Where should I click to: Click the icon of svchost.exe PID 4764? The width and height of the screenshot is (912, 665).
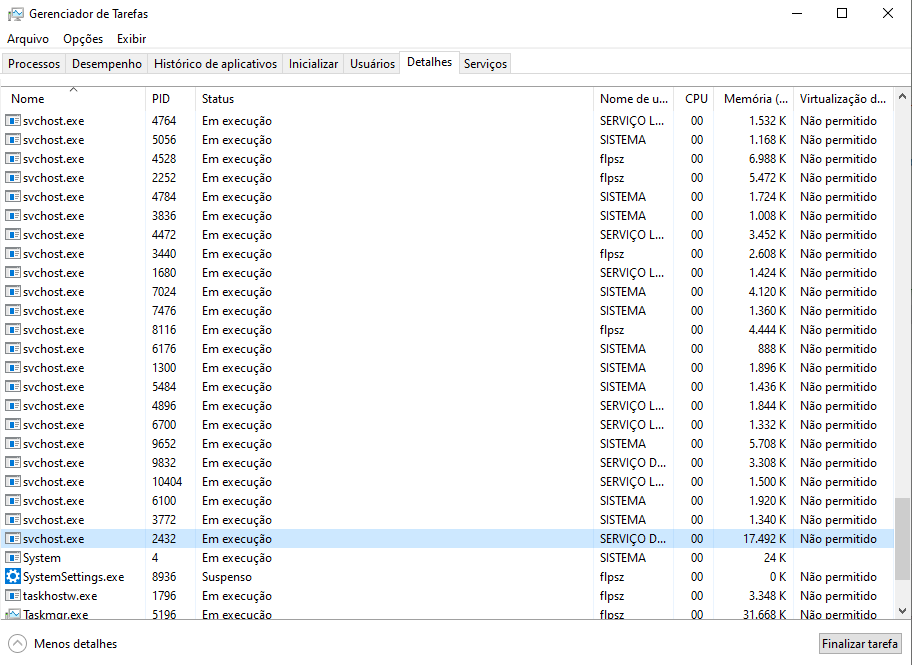13,120
